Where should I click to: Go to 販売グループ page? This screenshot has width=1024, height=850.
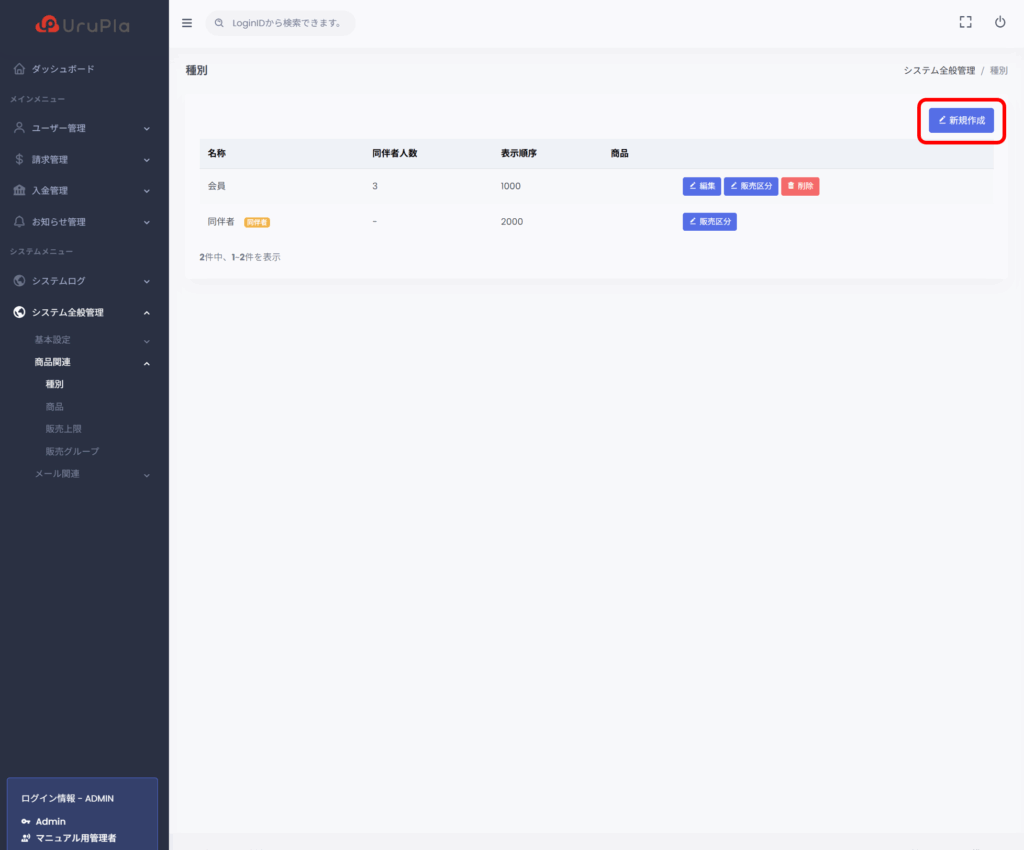72,451
